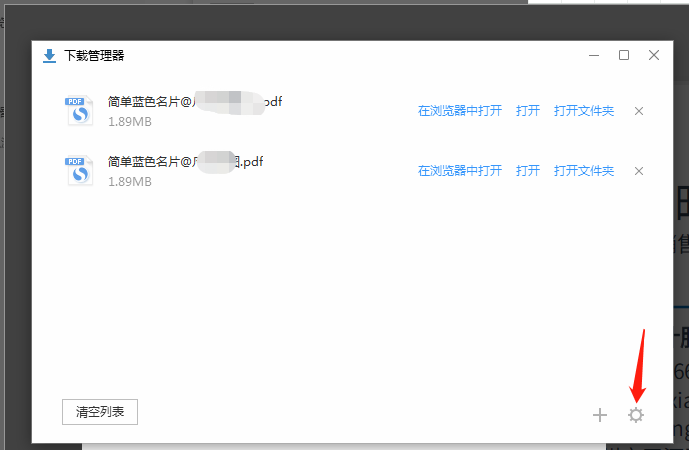Remove the first download entry
The width and height of the screenshot is (689, 450).
[639, 111]
